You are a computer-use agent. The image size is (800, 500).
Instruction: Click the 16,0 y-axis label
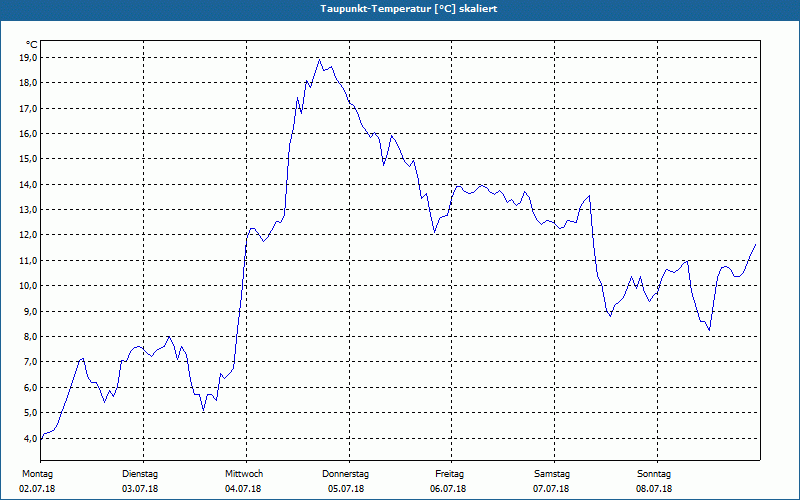[28, 134]
